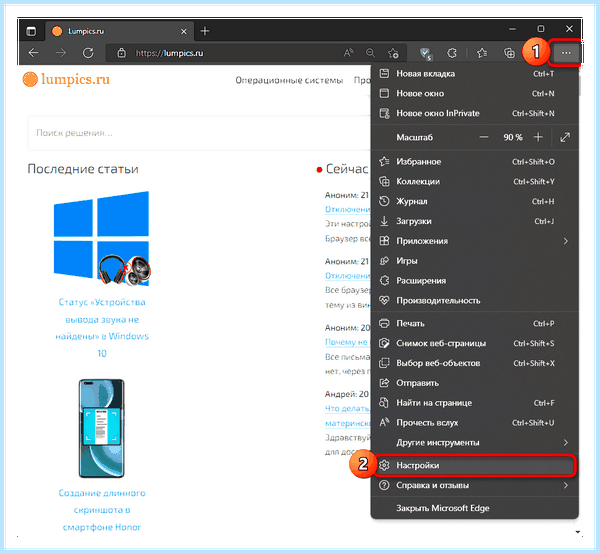Image resolution: width=600 pixels, height=554 pixels.
Task: Open a new tab with plus button
Action: pyautogui.click(x=205, y=31)
